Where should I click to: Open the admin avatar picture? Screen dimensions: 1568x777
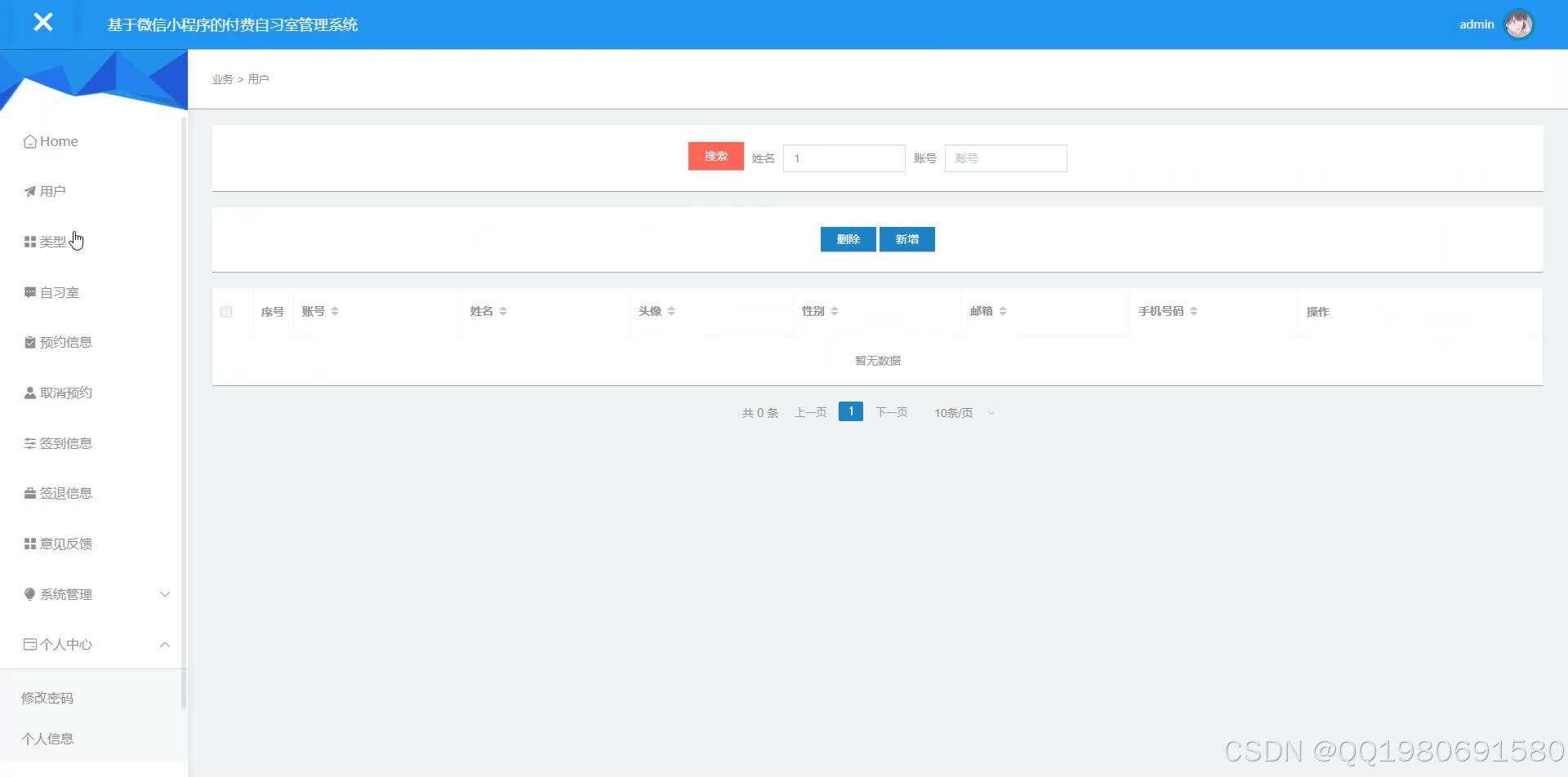pos(1519,24)
